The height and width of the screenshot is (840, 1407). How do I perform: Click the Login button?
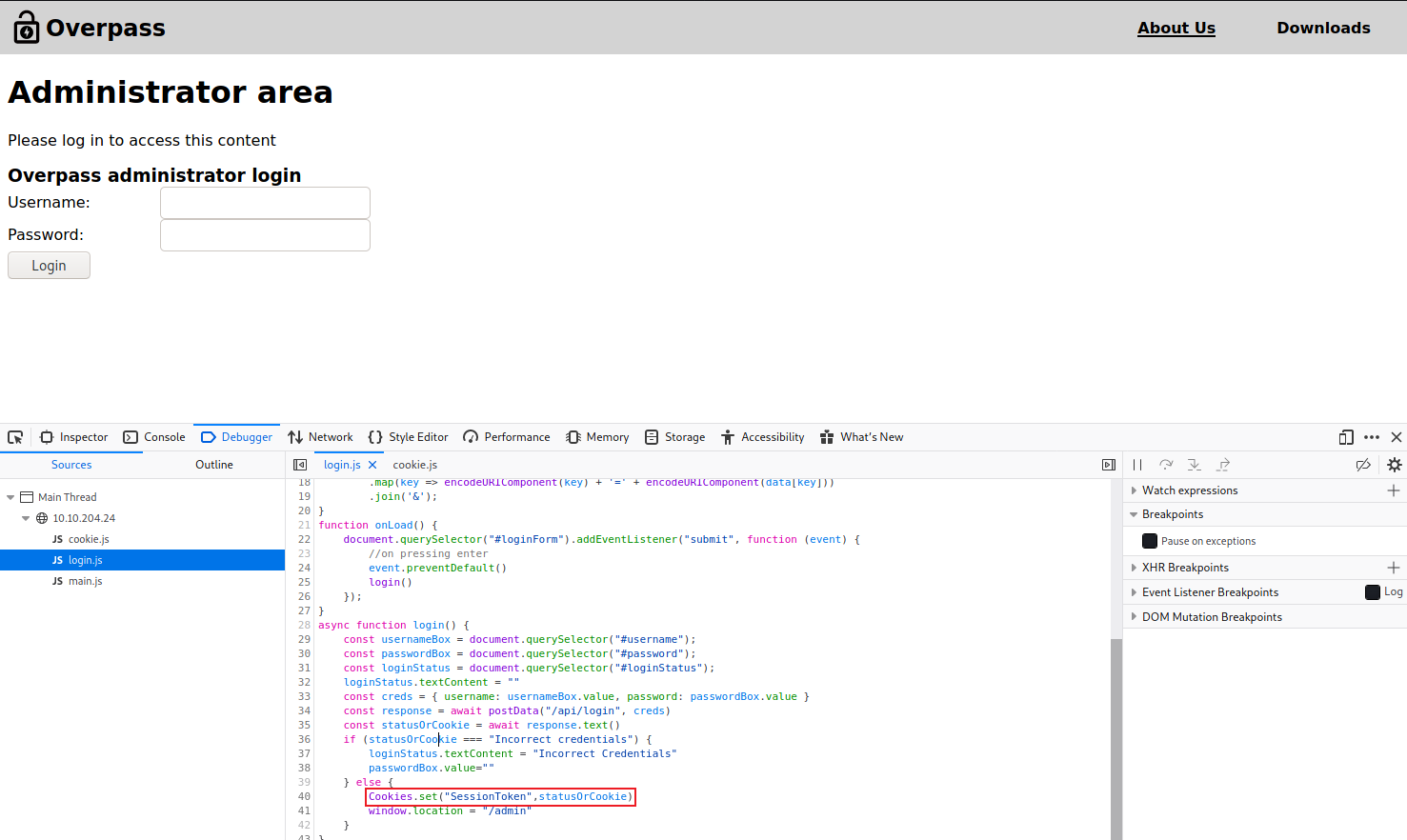point(49,266)
